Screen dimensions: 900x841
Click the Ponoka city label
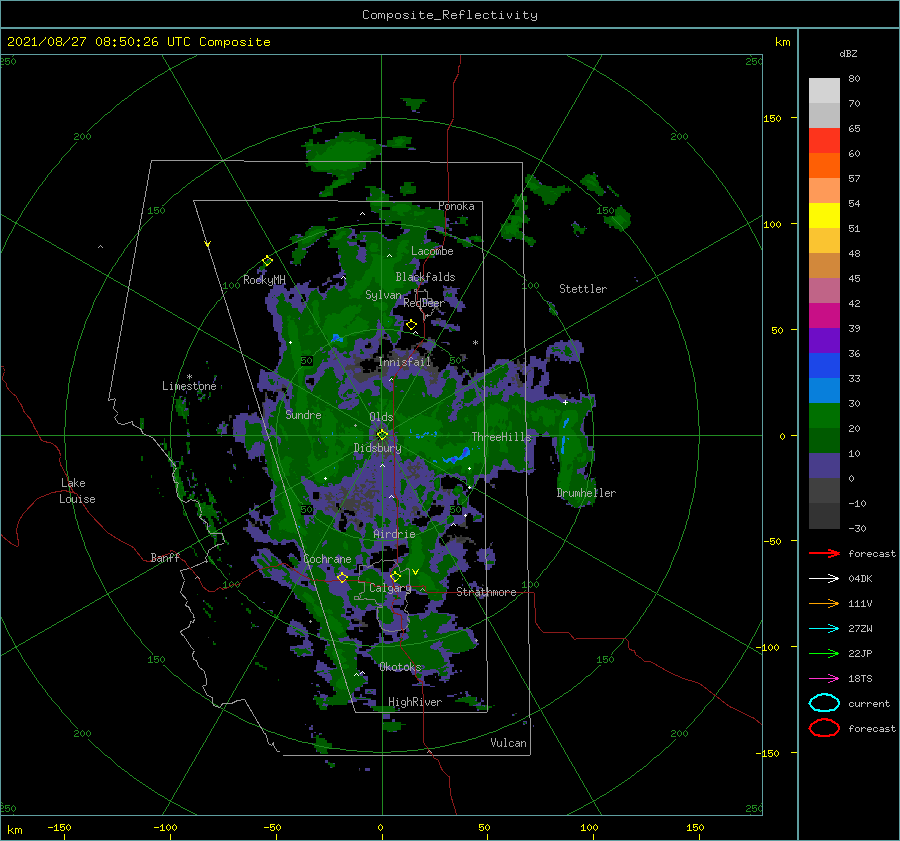[456, 206]
